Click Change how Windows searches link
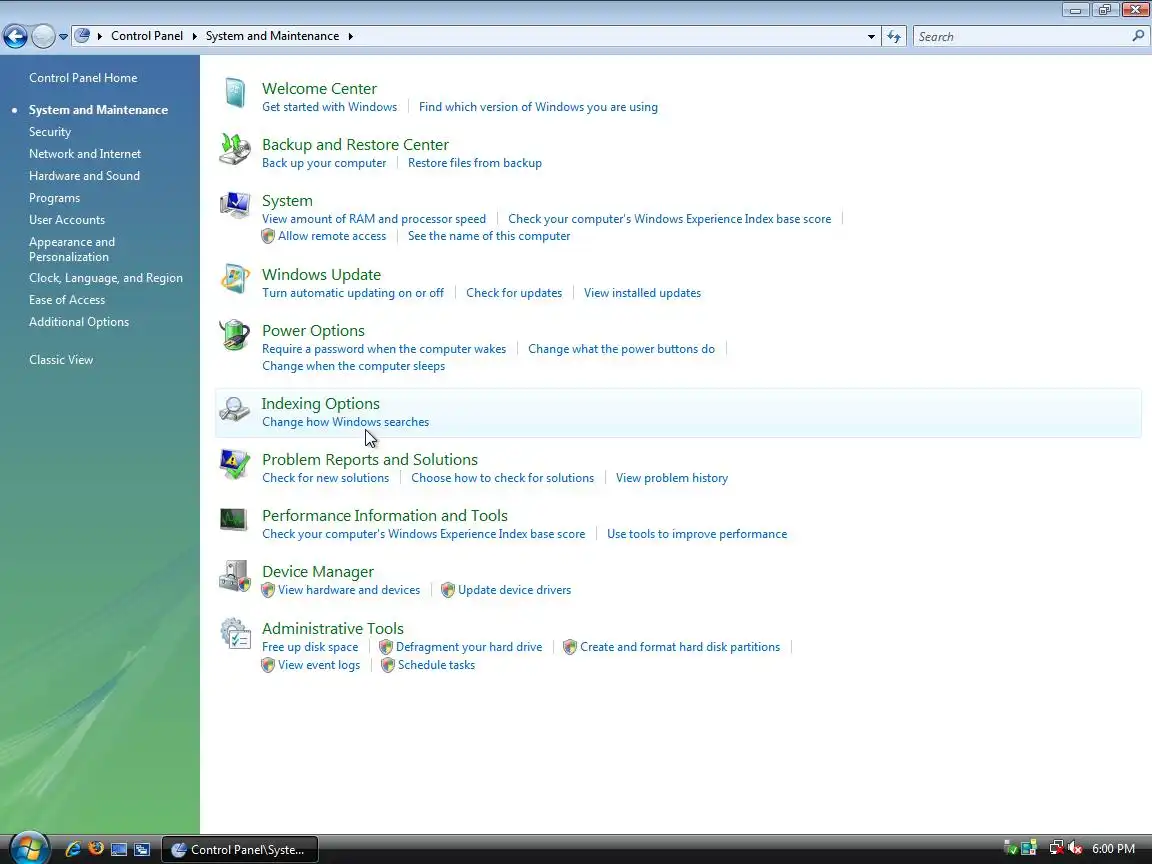The height and width of the screenshot is (864, 1152). [x=345, y=422]
